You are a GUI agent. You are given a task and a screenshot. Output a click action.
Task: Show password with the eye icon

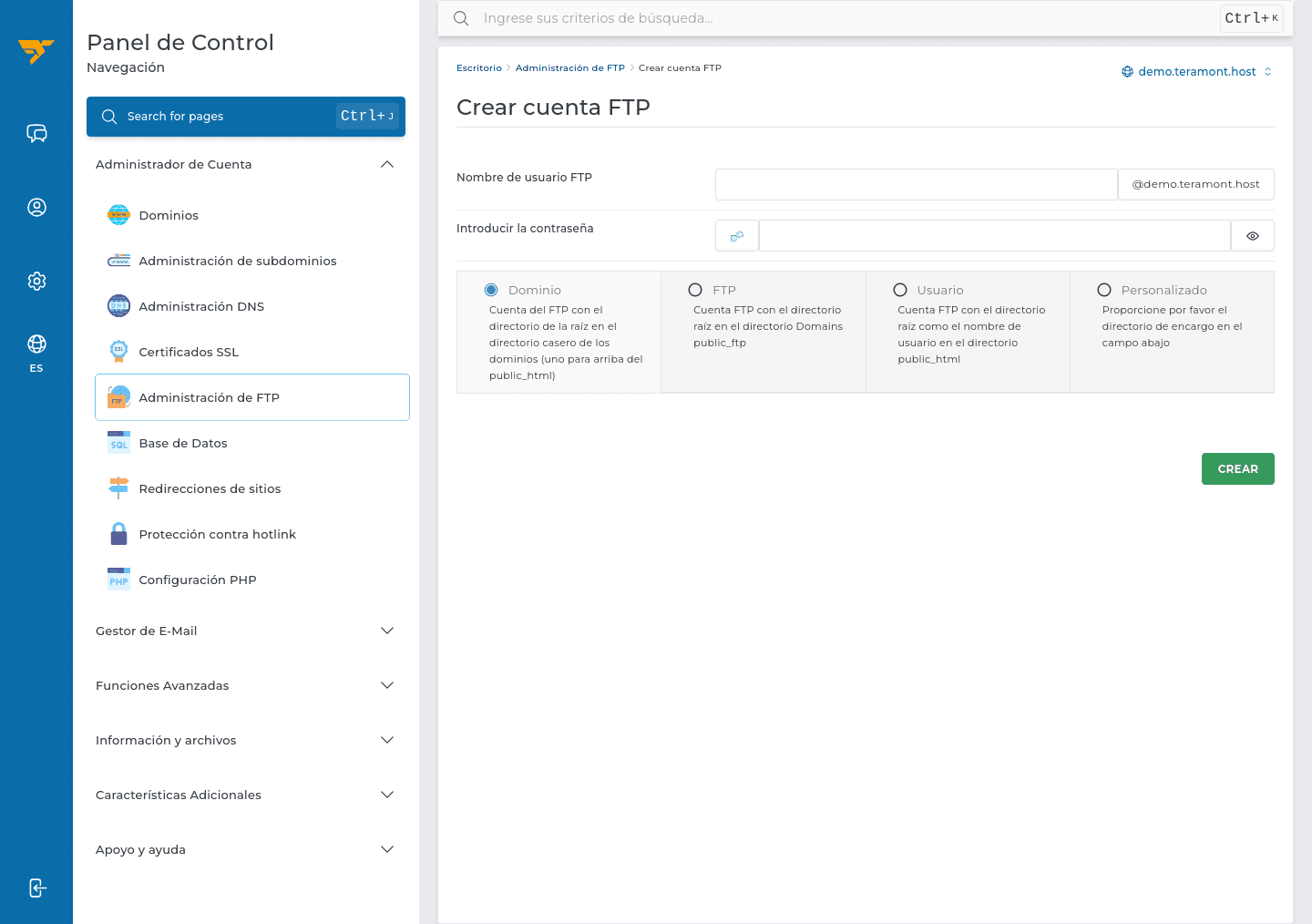[1253, 236]
